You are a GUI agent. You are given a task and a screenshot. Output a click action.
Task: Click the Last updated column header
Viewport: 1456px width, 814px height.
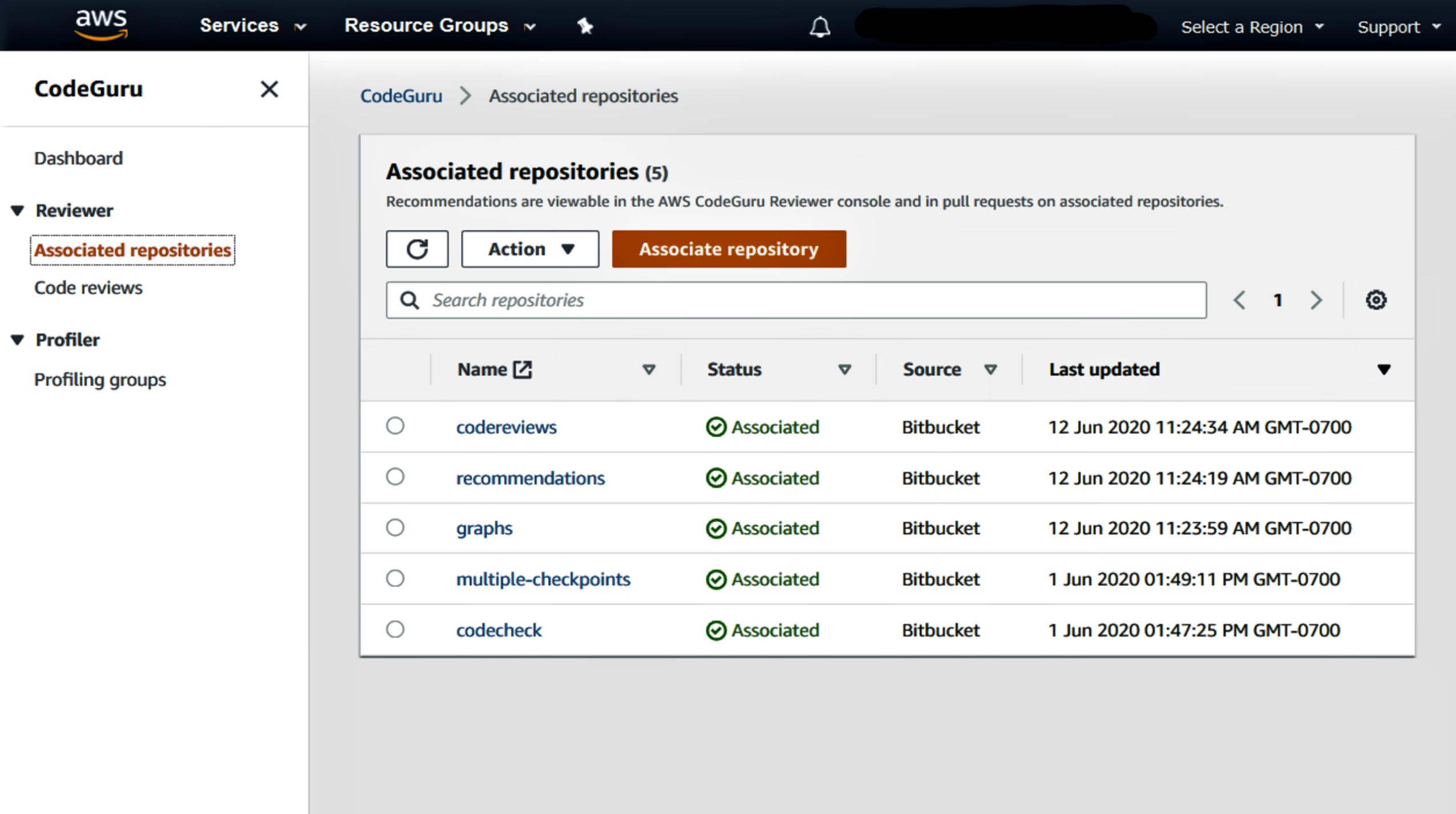(x=1104, y=369)
